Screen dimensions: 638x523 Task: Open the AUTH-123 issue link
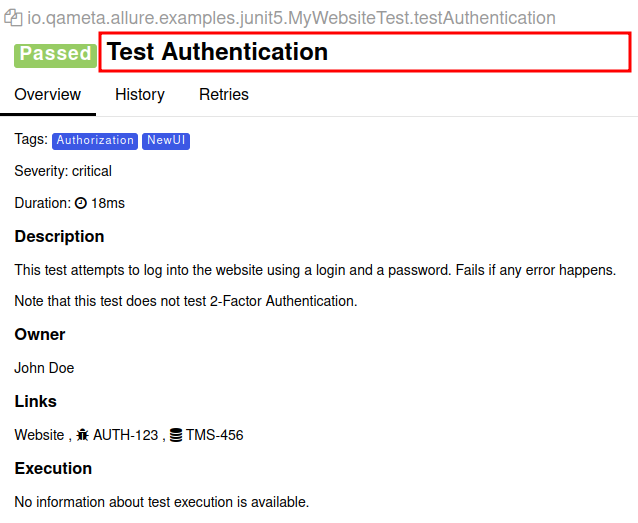pyautogui.click(x=125, y=435)
